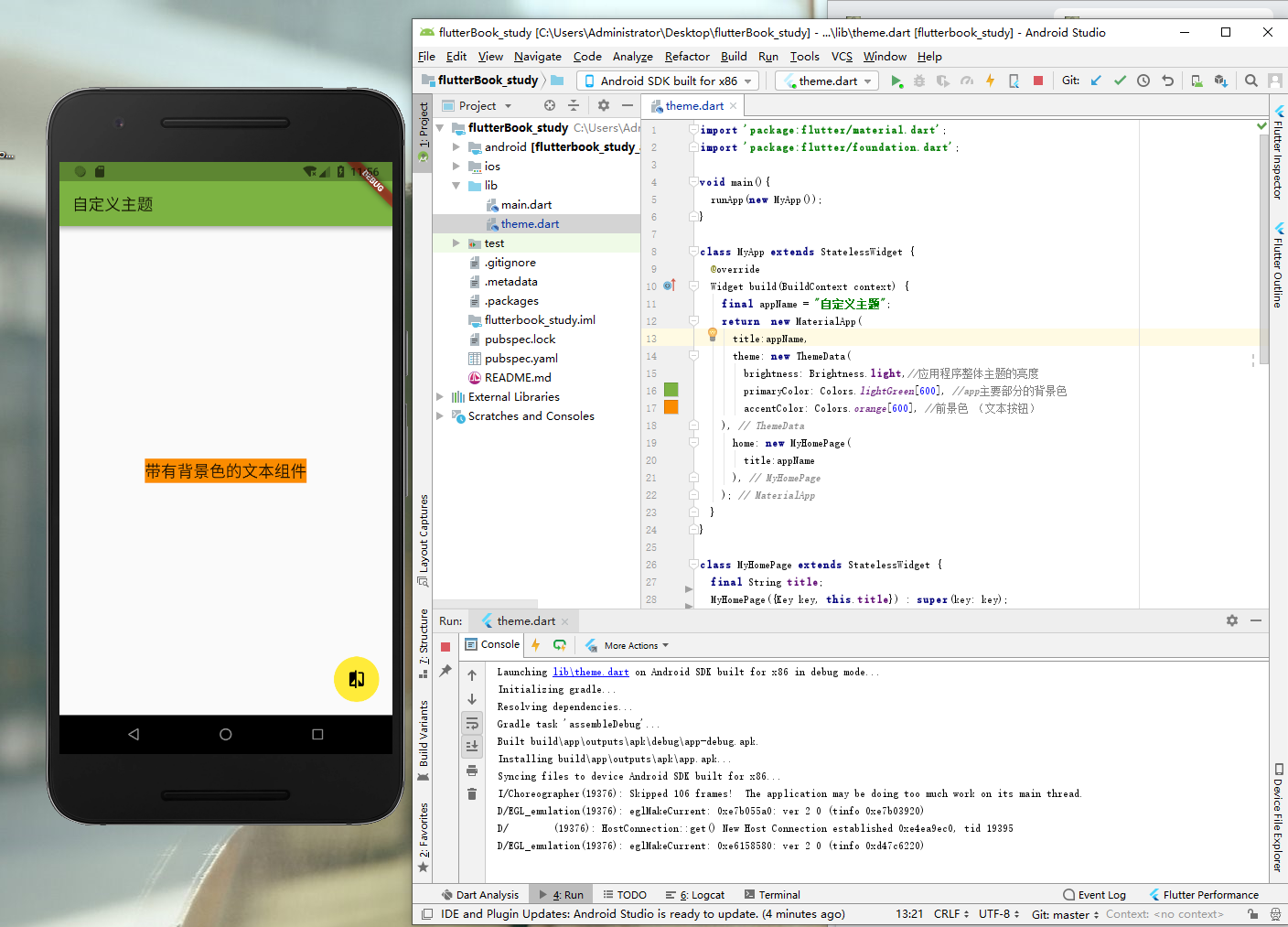Tap yellow floating action button on emulator
The width and height of the screenshot is (1288, 927).
(357, 679)
